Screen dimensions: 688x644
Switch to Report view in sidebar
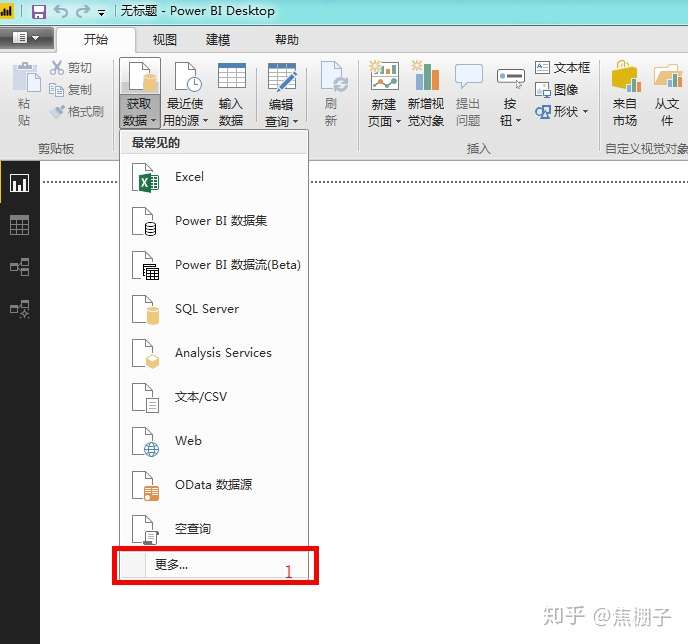tap(20, 183)
